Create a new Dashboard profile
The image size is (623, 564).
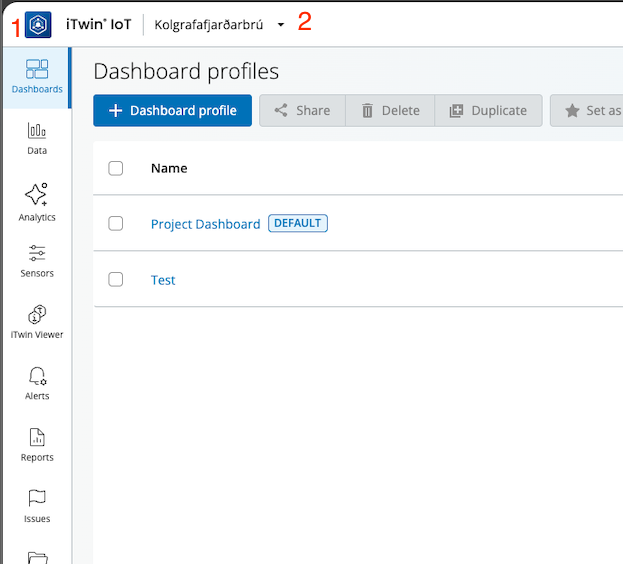pos(172,110)
